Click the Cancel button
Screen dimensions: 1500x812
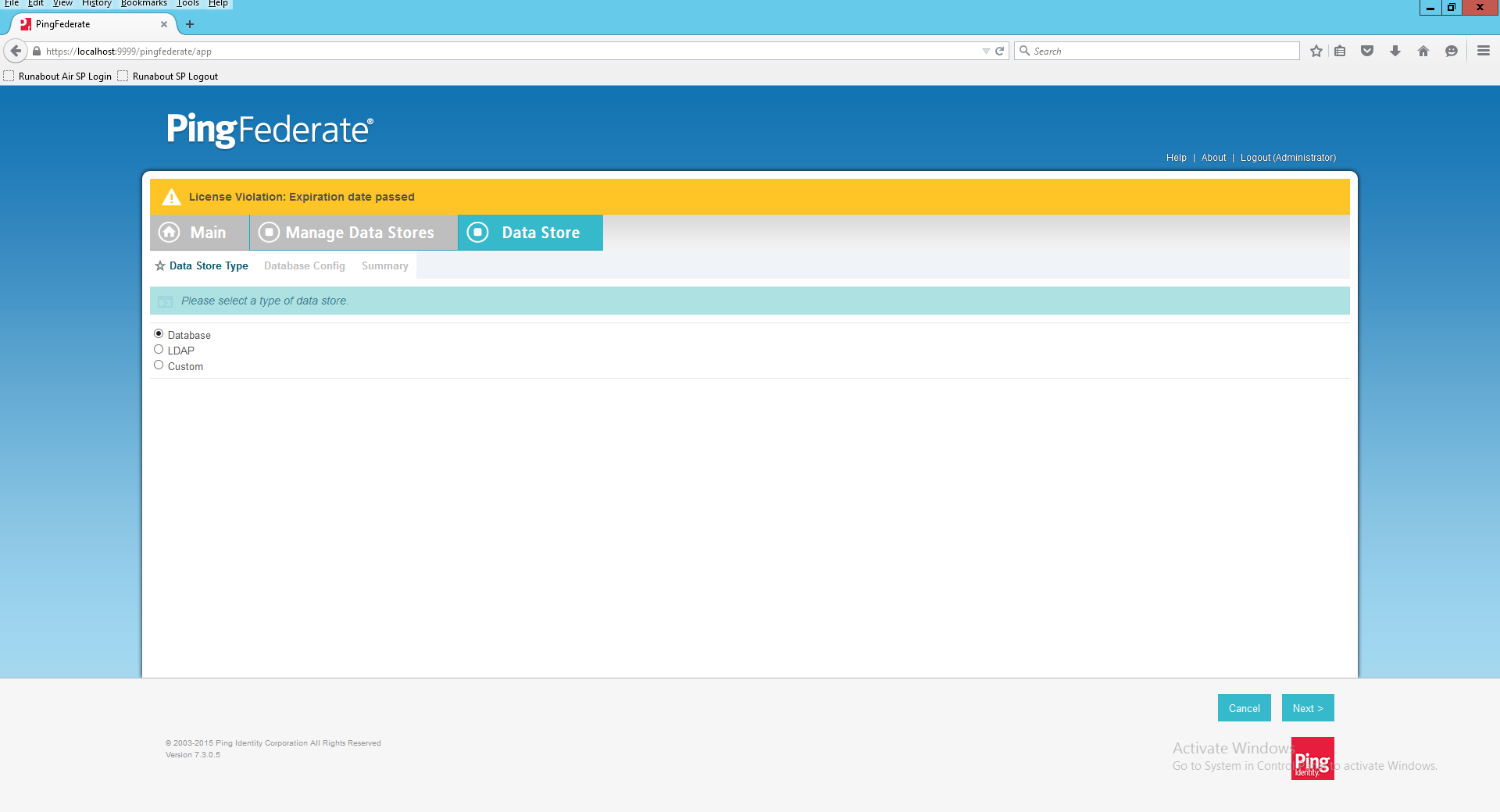pos(1245,708)
